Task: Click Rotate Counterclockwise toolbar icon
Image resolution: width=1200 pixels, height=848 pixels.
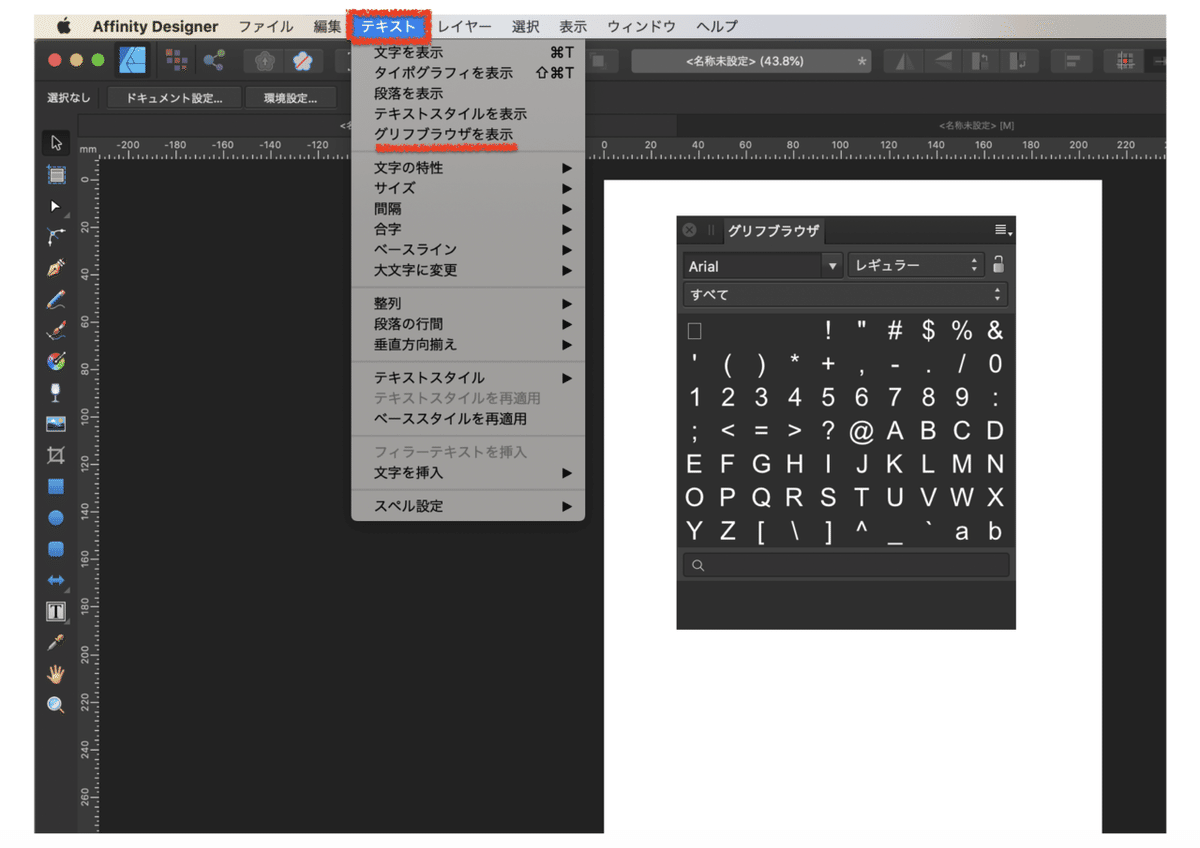Action: pos(980,61)
